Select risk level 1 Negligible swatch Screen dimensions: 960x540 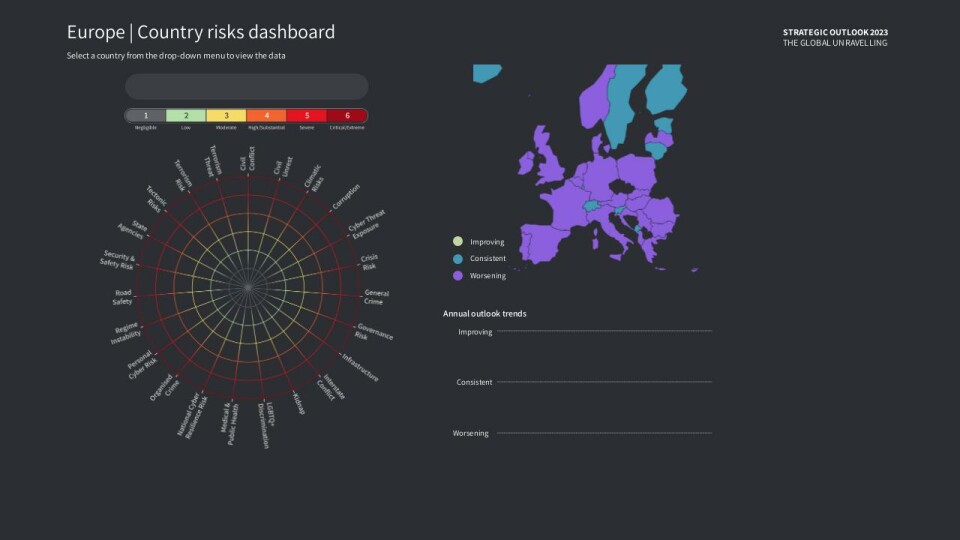pos(146,115)
